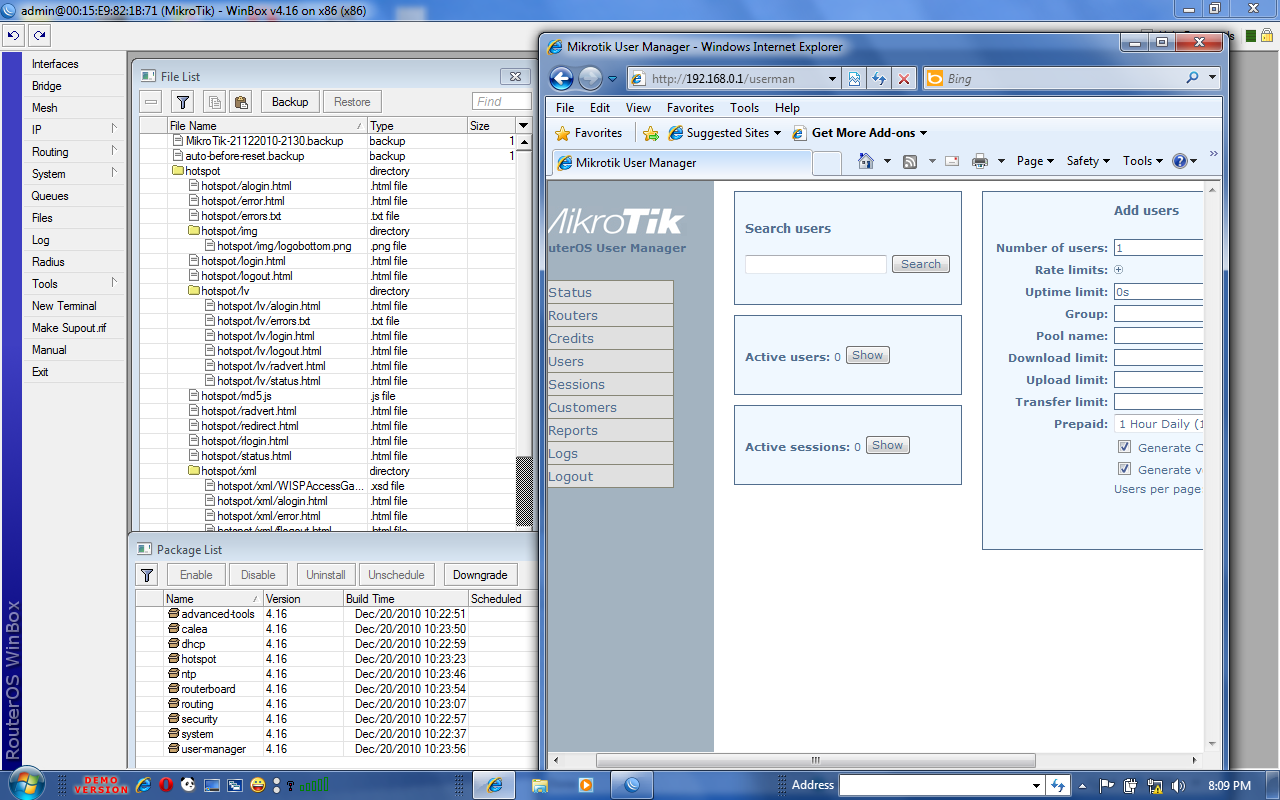Click the IE horizontal scrollbar thumb

[x=818, y=760]
